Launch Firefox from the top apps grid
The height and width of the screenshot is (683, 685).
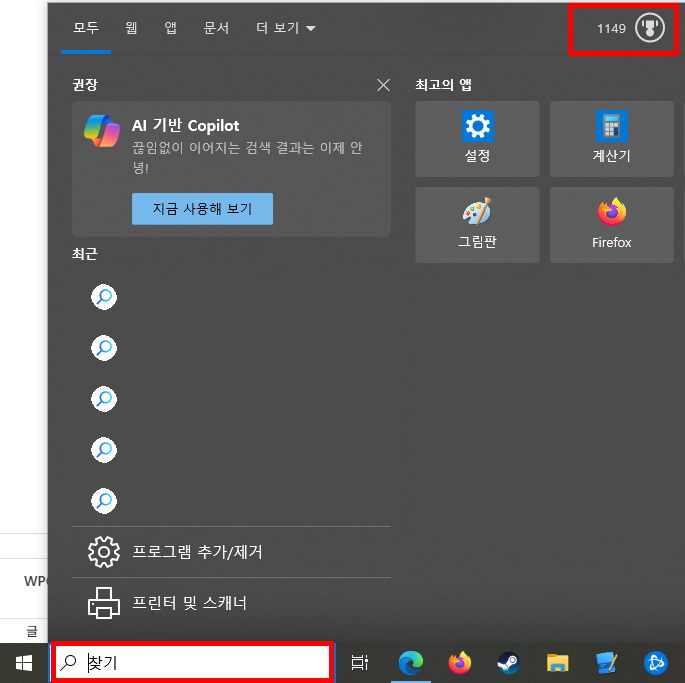pos(610,225)
